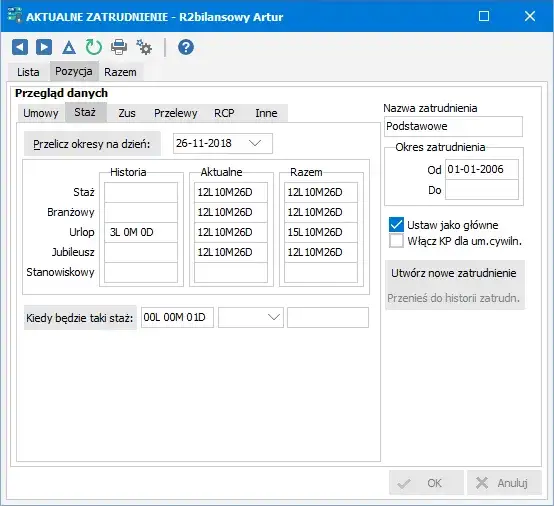
Task: Refresh data with the green circular arrow
Action: 94,47
